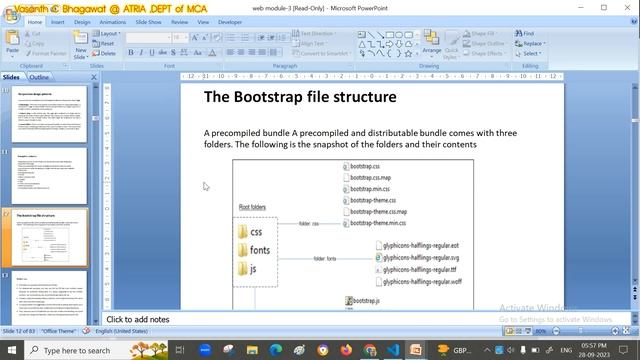Screen dimensions: 640x360
Task: Select the 5-Point Star shape
Action: [409, 53]
